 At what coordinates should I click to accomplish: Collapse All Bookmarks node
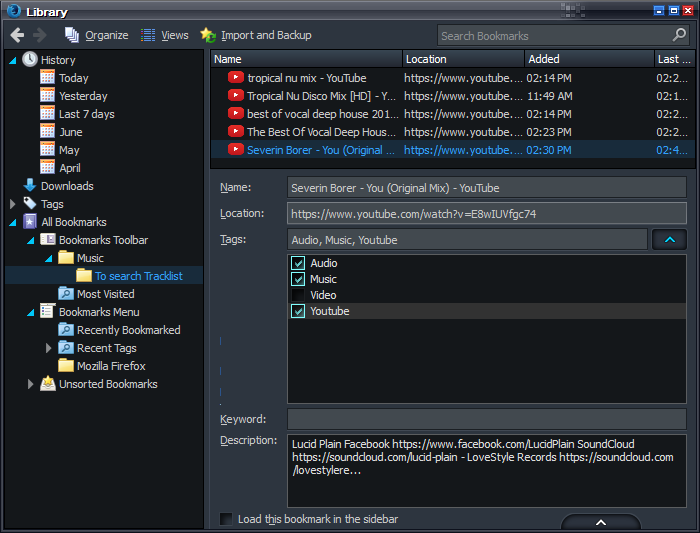[x=13, y=222]
